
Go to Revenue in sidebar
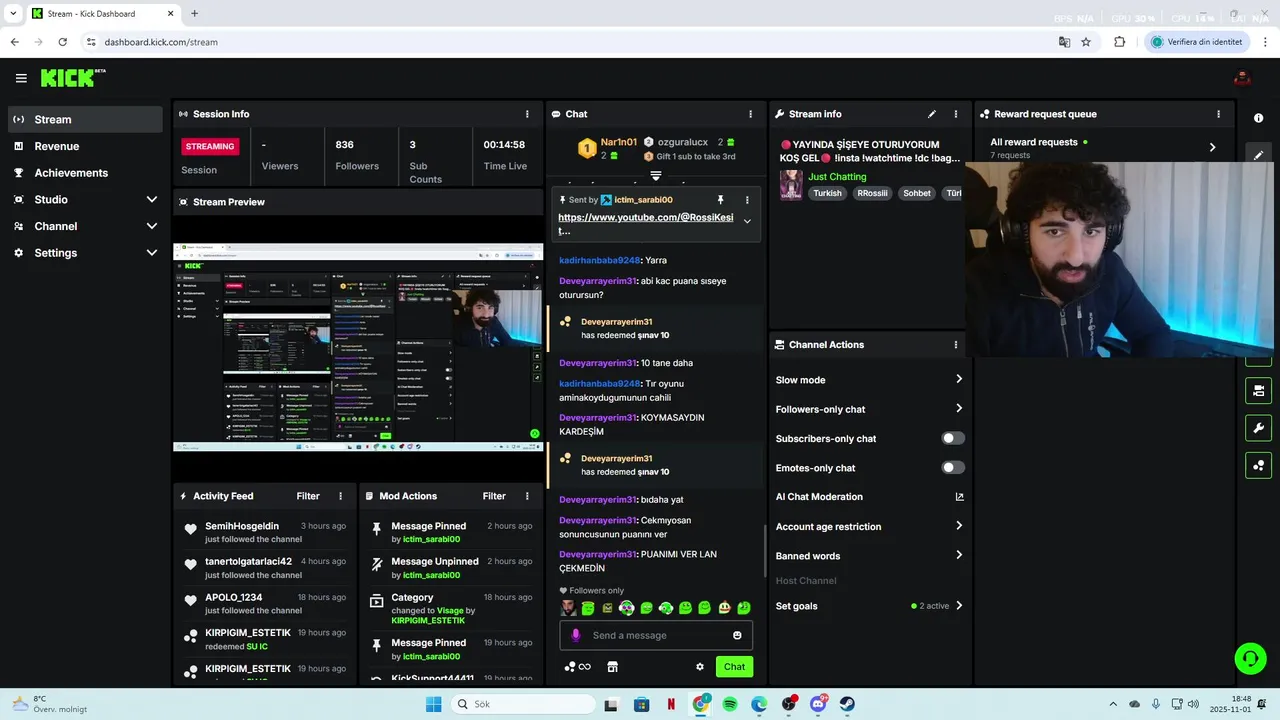point(85,146)
